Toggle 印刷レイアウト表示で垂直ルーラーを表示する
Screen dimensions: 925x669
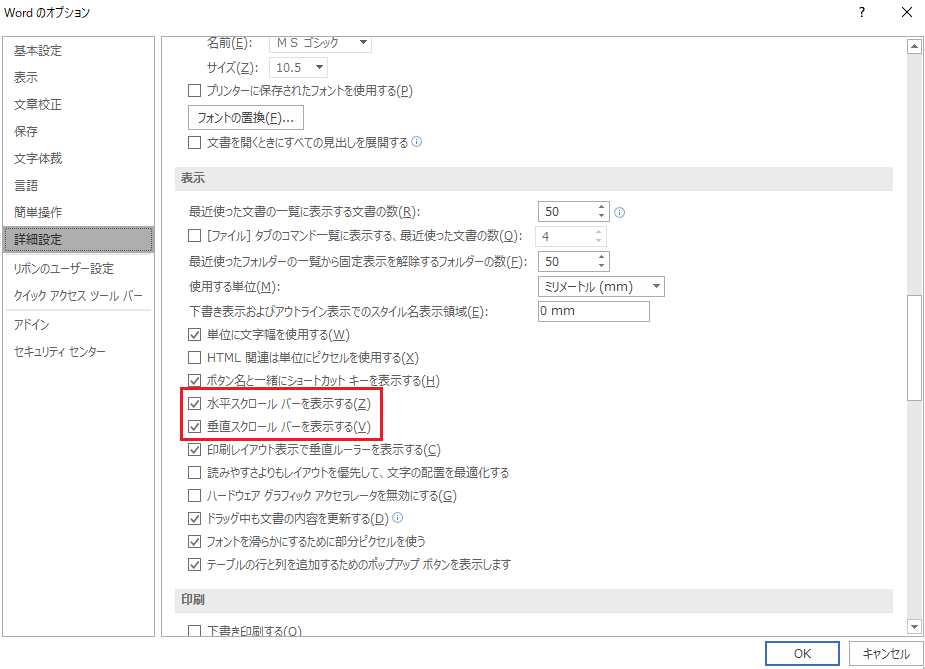click(194, 450)
